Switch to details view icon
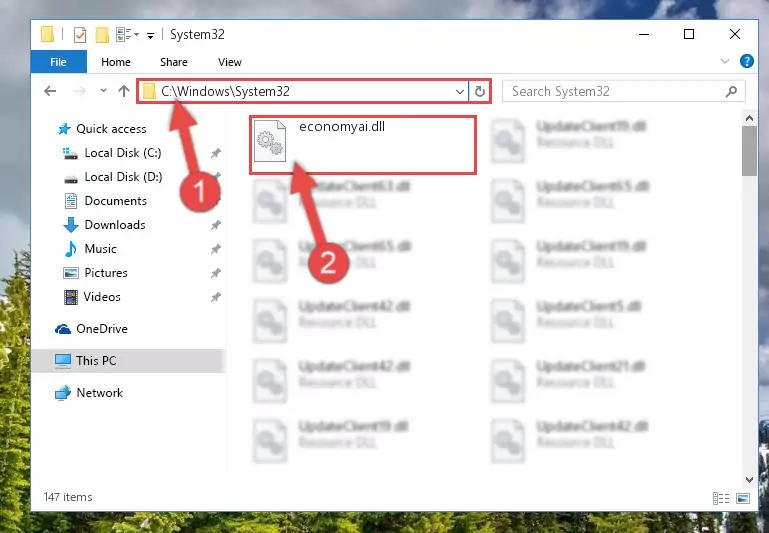 (720, 497)
